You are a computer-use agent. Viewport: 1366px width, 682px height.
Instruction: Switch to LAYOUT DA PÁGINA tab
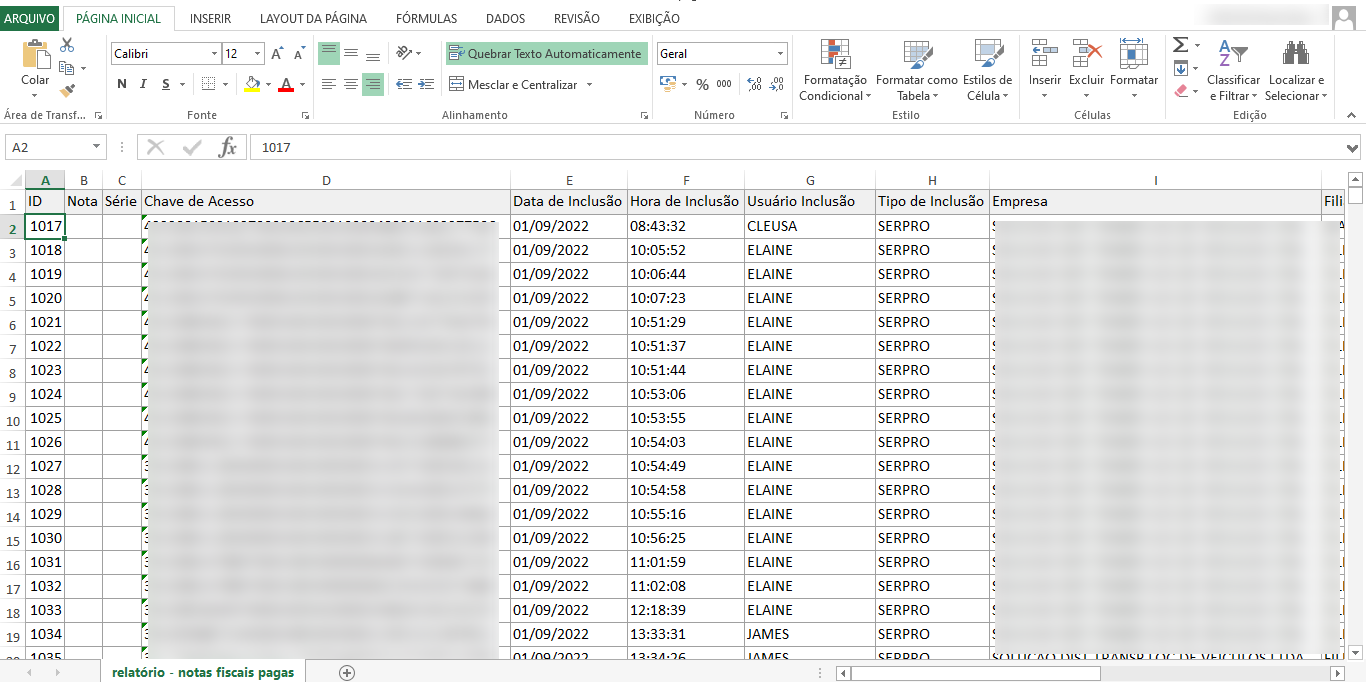[313, 18]
